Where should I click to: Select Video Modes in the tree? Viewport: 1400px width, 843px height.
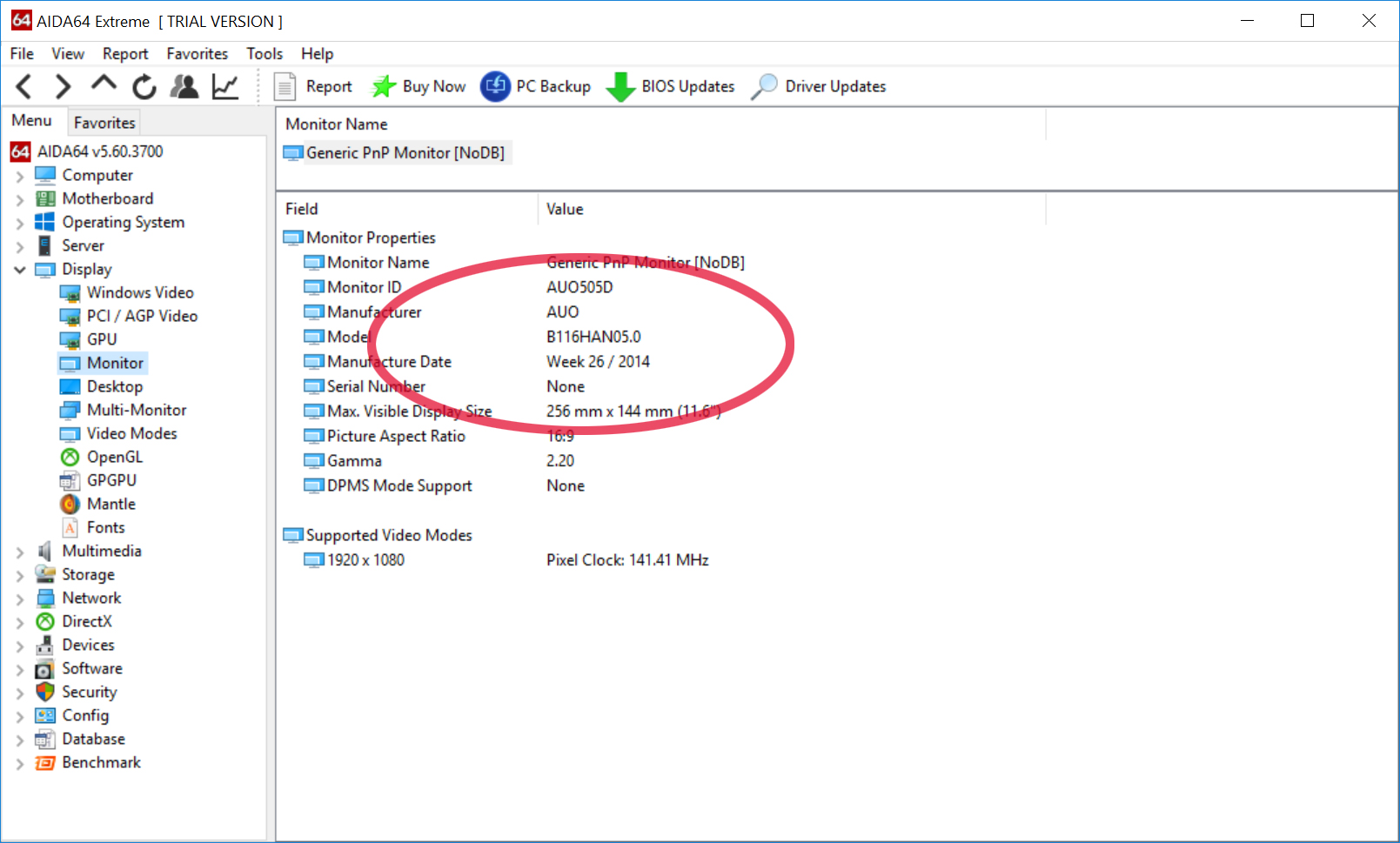(132, 433)
